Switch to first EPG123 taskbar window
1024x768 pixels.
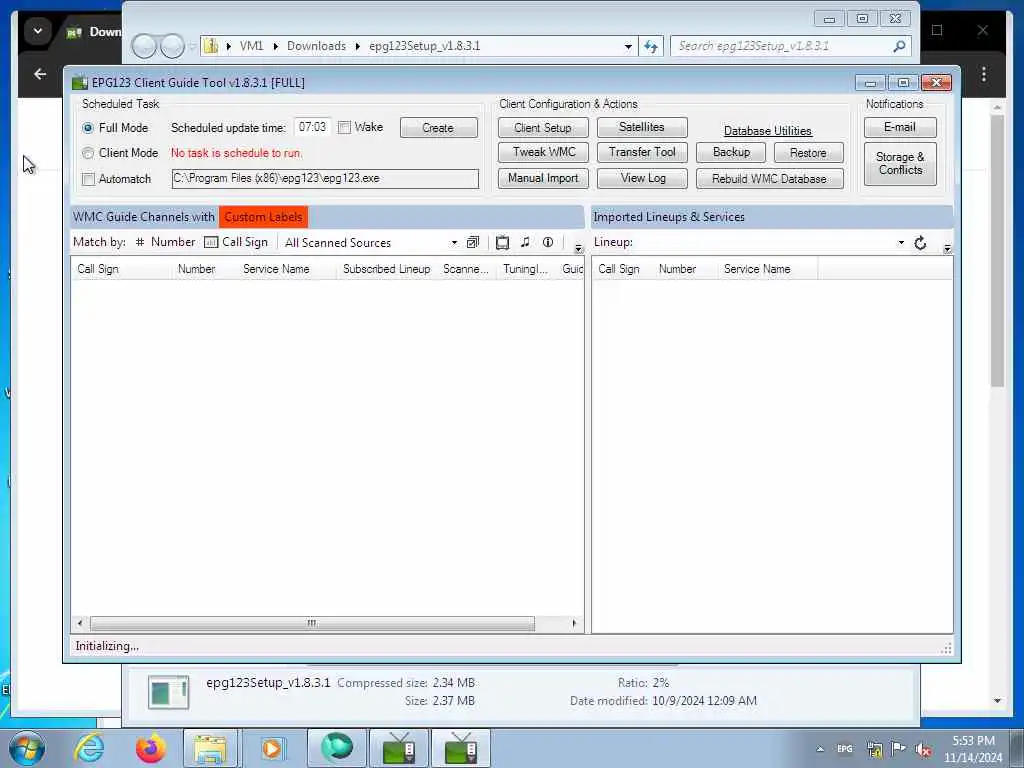click(x=398, y=748)
